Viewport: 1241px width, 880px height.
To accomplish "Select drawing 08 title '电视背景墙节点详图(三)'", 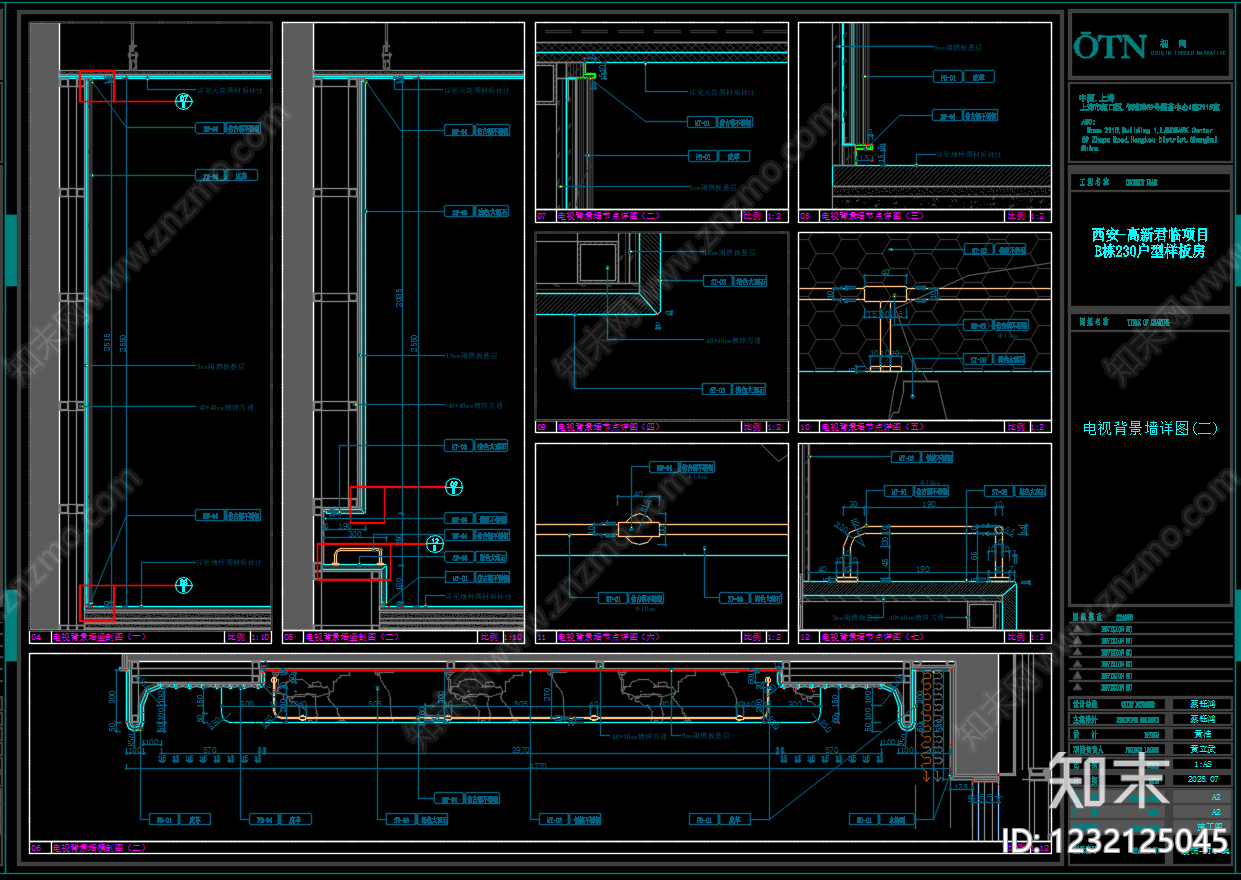I will click(872, 215).
